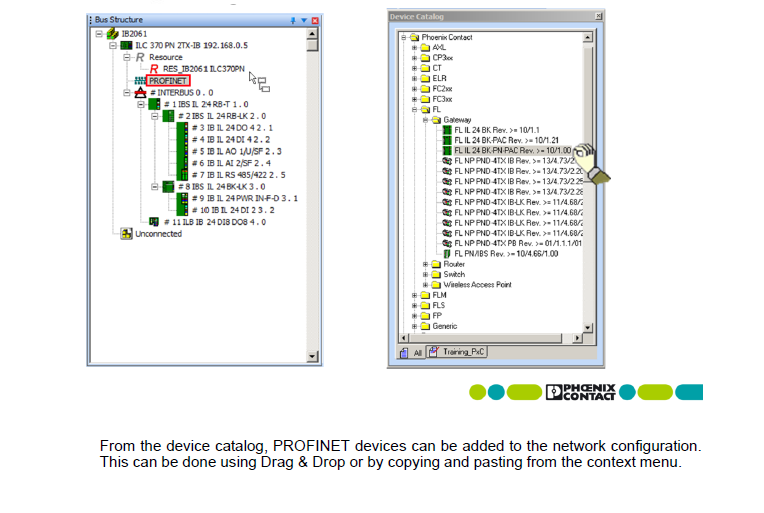
Task: Open the Bus Structure panel dropdown arrow
Action: (x=304, y=20)
